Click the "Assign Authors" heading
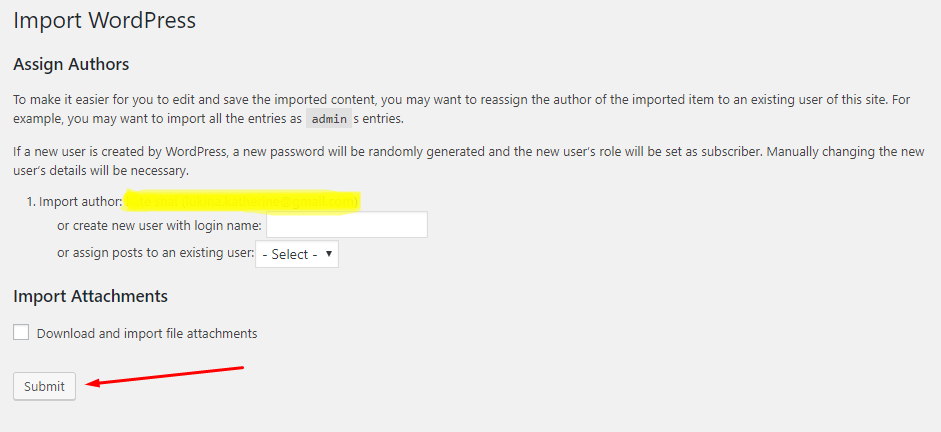Screen dimensions: 941x432 pos(71,64)
